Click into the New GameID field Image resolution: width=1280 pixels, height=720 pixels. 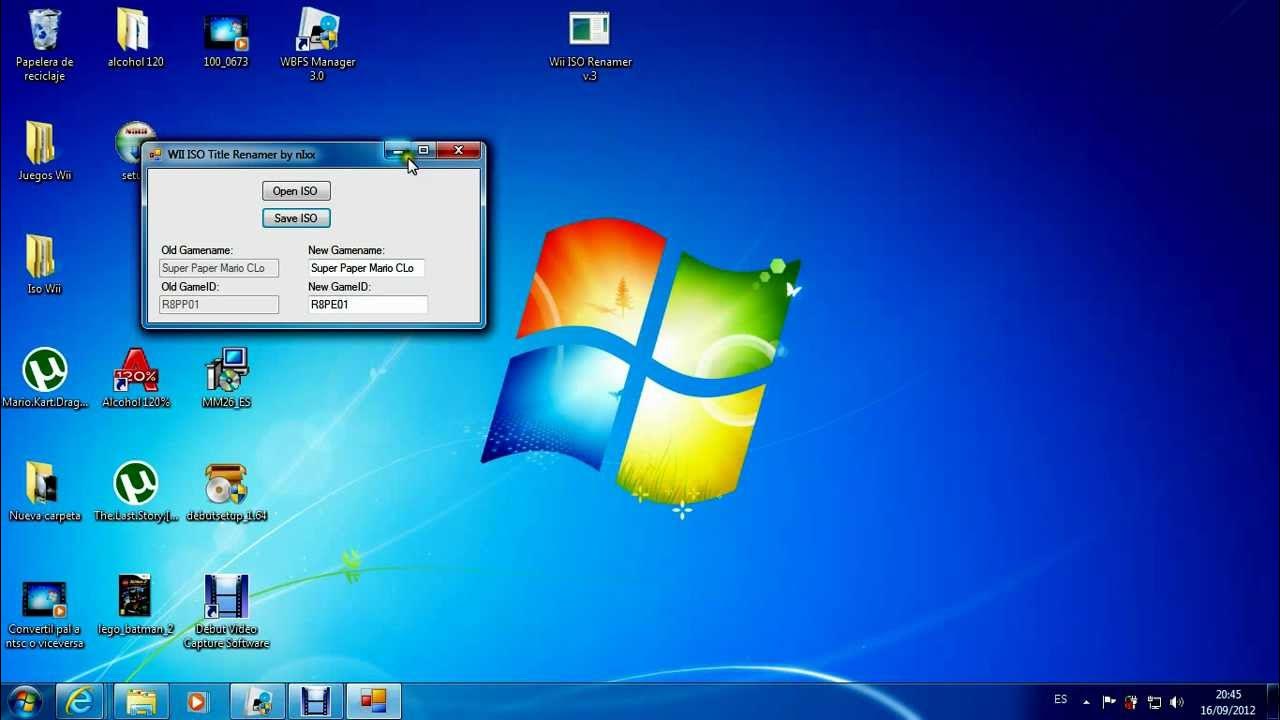(367, 304)
